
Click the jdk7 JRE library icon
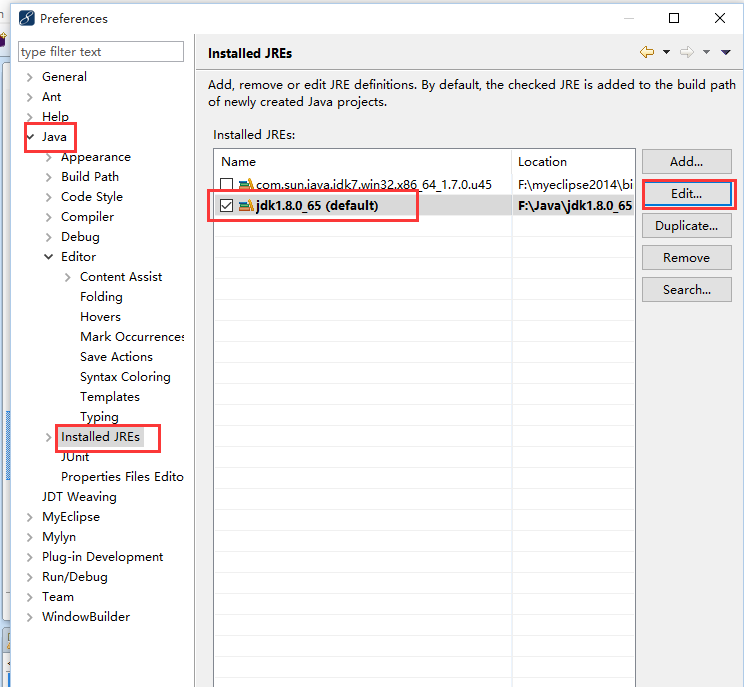[246, 184]
